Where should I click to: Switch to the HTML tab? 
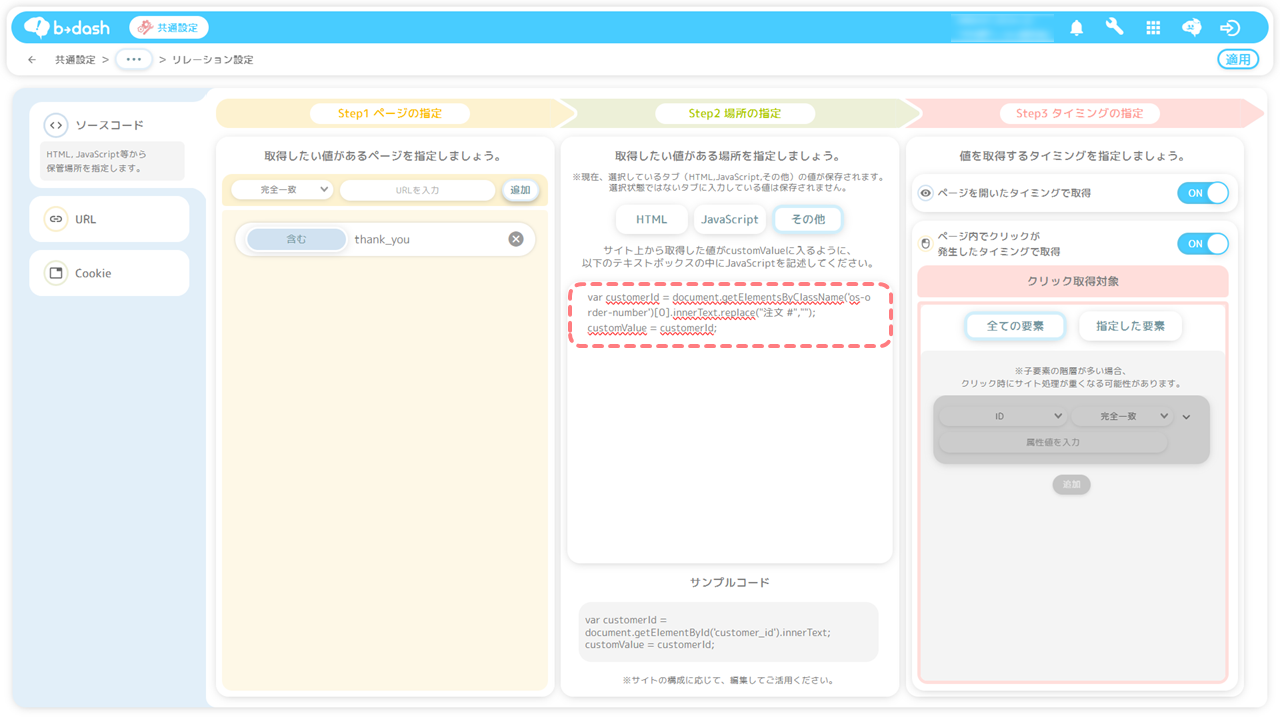652,219
